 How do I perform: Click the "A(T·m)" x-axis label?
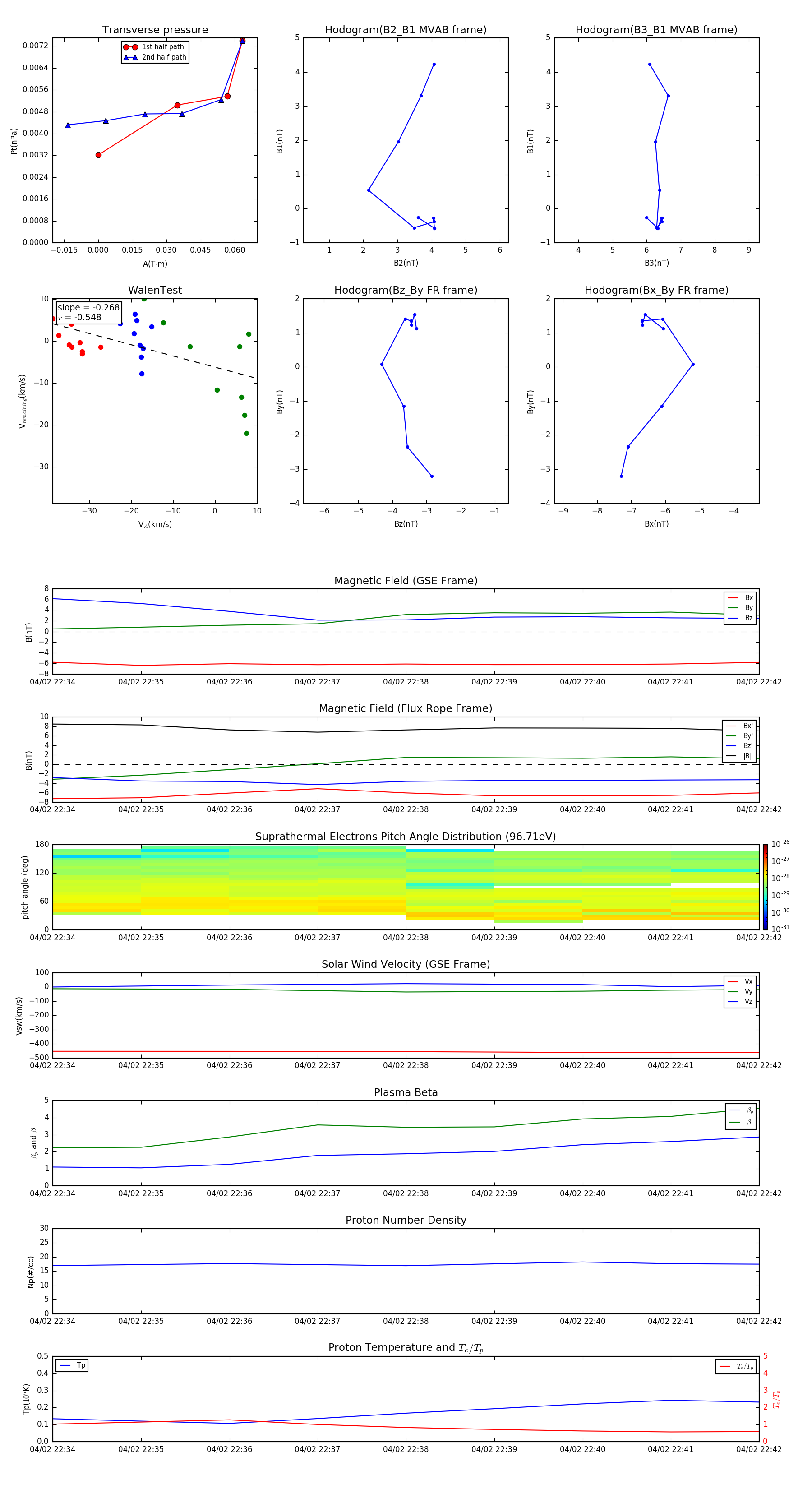(155, 264)
